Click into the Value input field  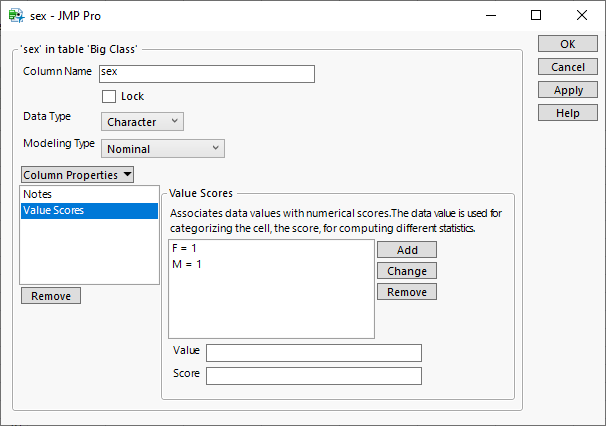[313, 353]
